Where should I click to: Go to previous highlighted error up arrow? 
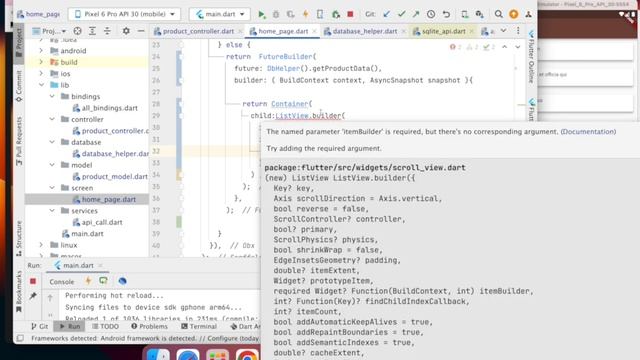point(504,47)
